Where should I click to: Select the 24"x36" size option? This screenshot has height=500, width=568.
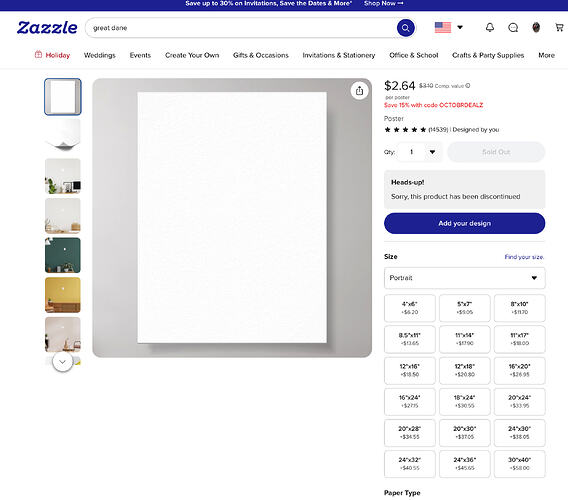point(464,464)
